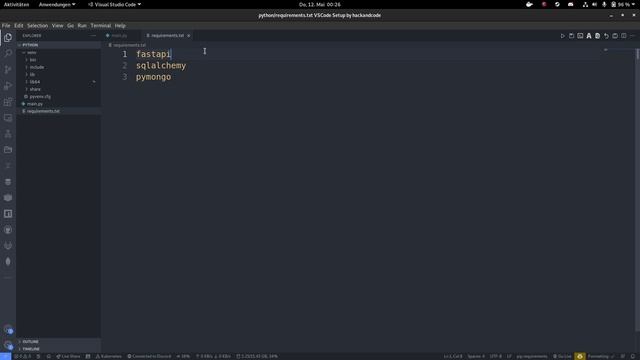Open the Help menu
640x360 pixels.
click(120, 25)
